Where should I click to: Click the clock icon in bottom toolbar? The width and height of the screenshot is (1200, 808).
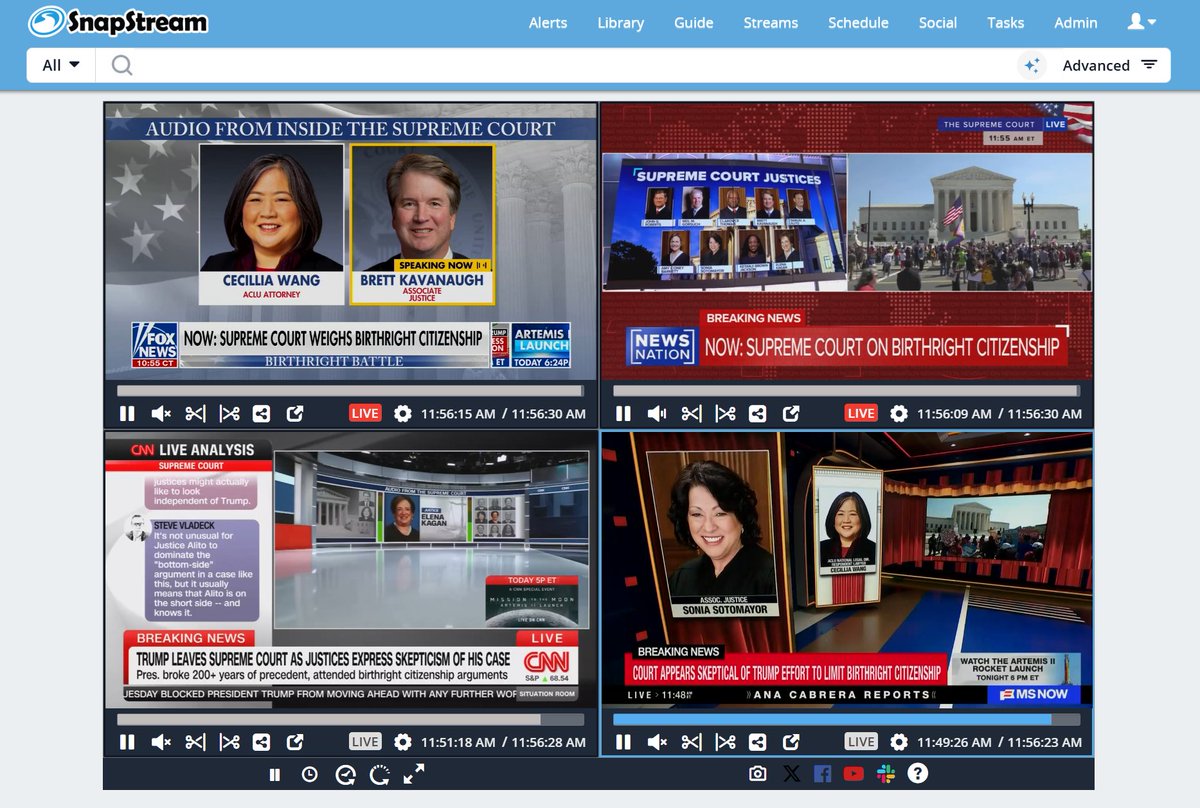pyautogui.click(x=310, y=774)
